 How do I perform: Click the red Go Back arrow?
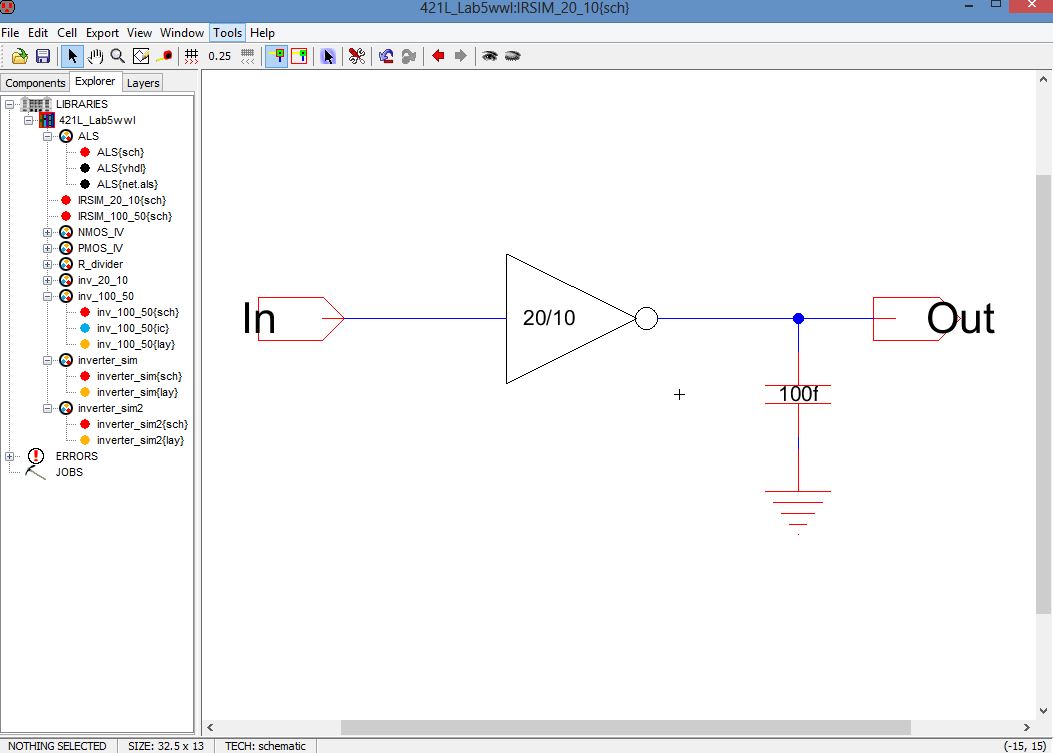click(x=438, y=56)
